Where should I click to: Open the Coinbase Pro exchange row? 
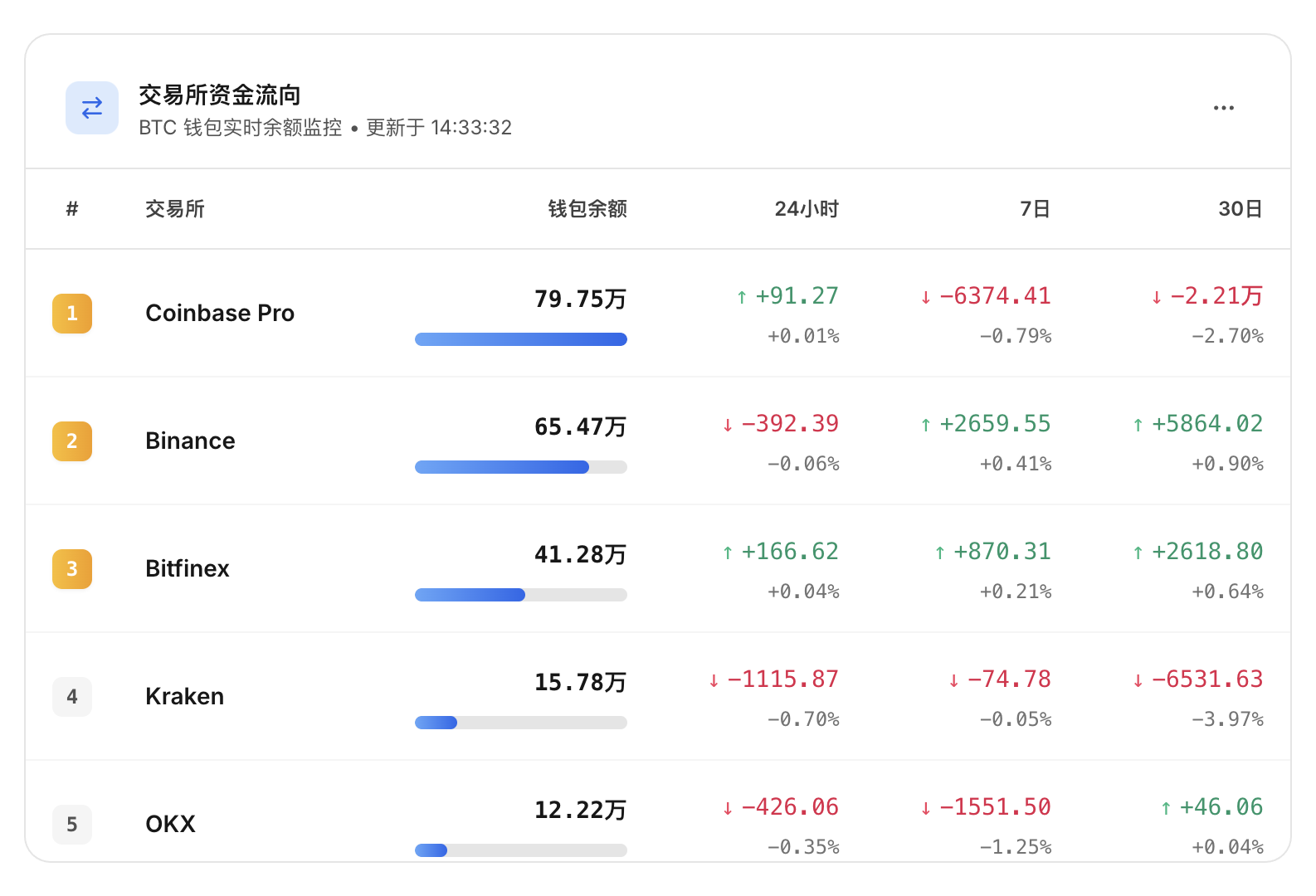658,314
